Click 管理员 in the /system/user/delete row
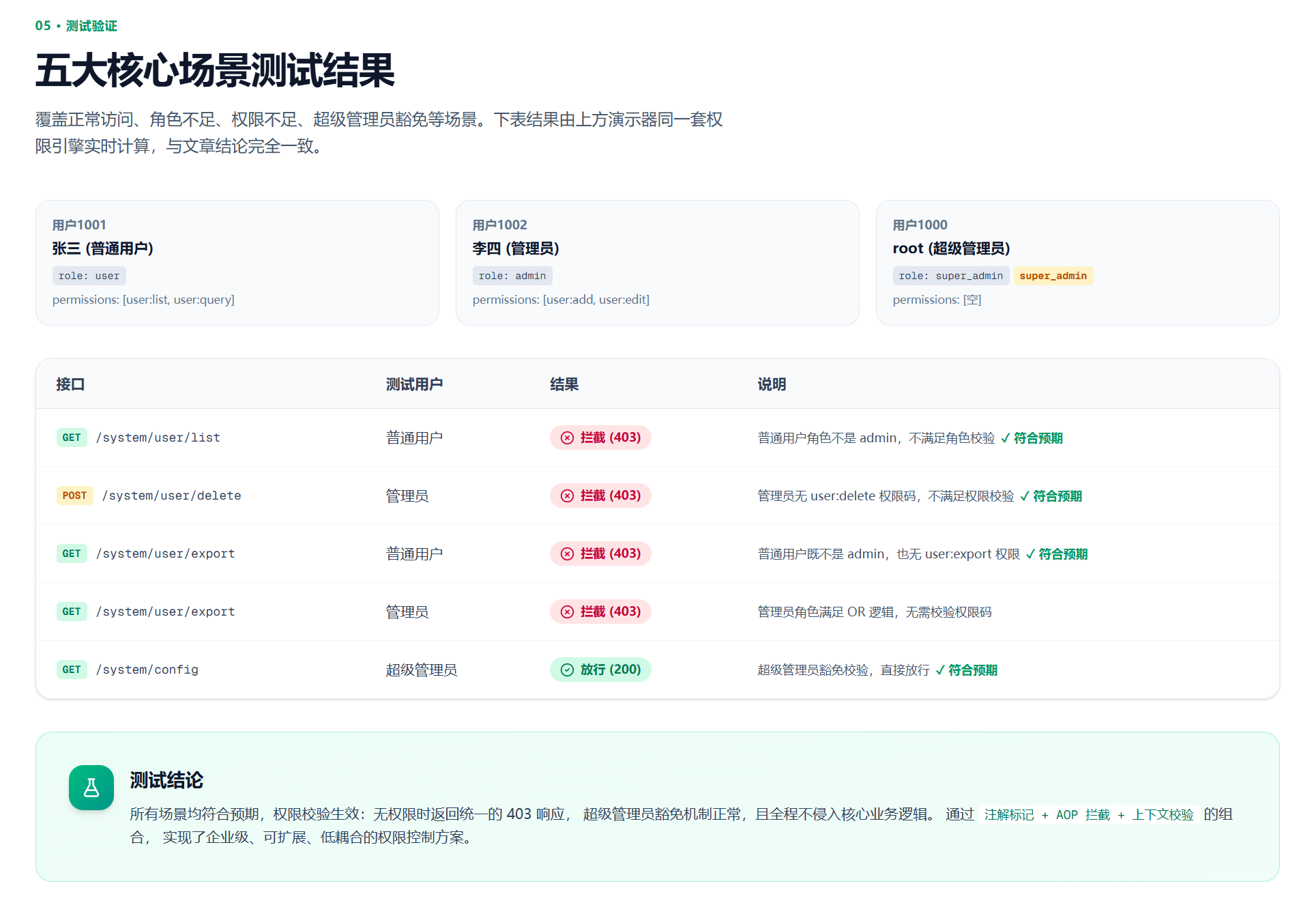 tap(407, 496)
